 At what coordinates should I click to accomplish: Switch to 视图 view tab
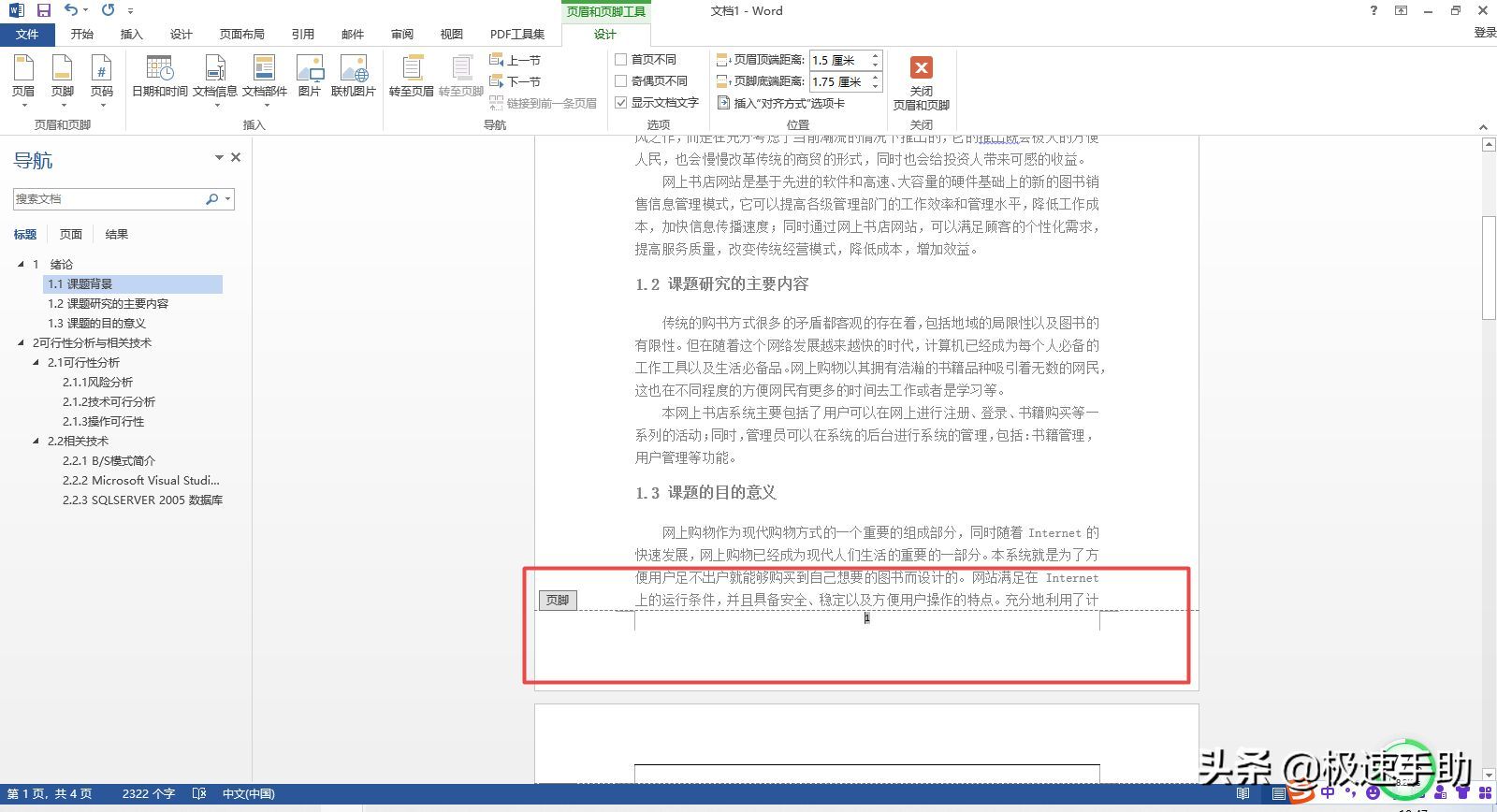452,34
